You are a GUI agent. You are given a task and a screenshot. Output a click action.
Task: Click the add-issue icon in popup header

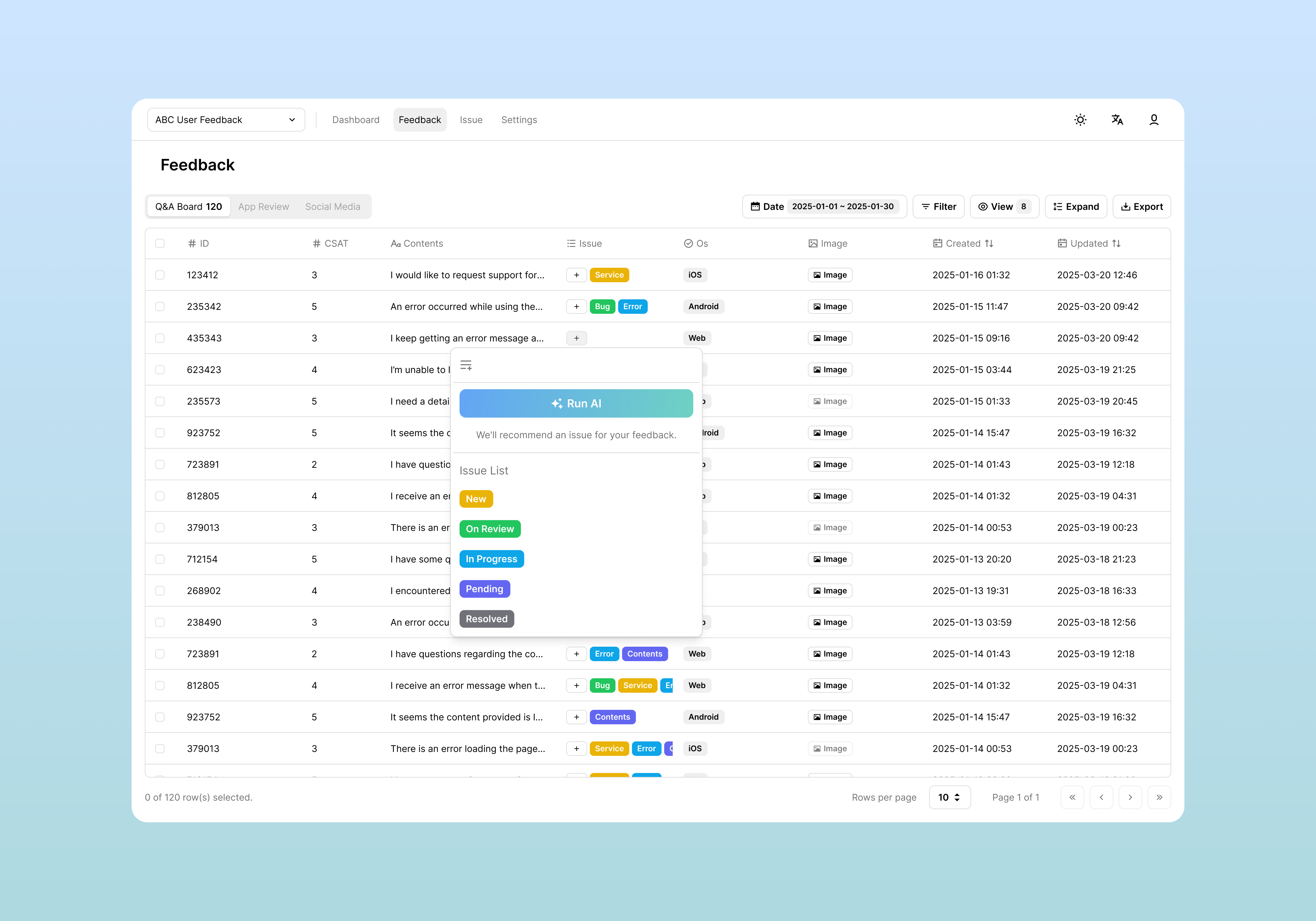pos(466,365)
